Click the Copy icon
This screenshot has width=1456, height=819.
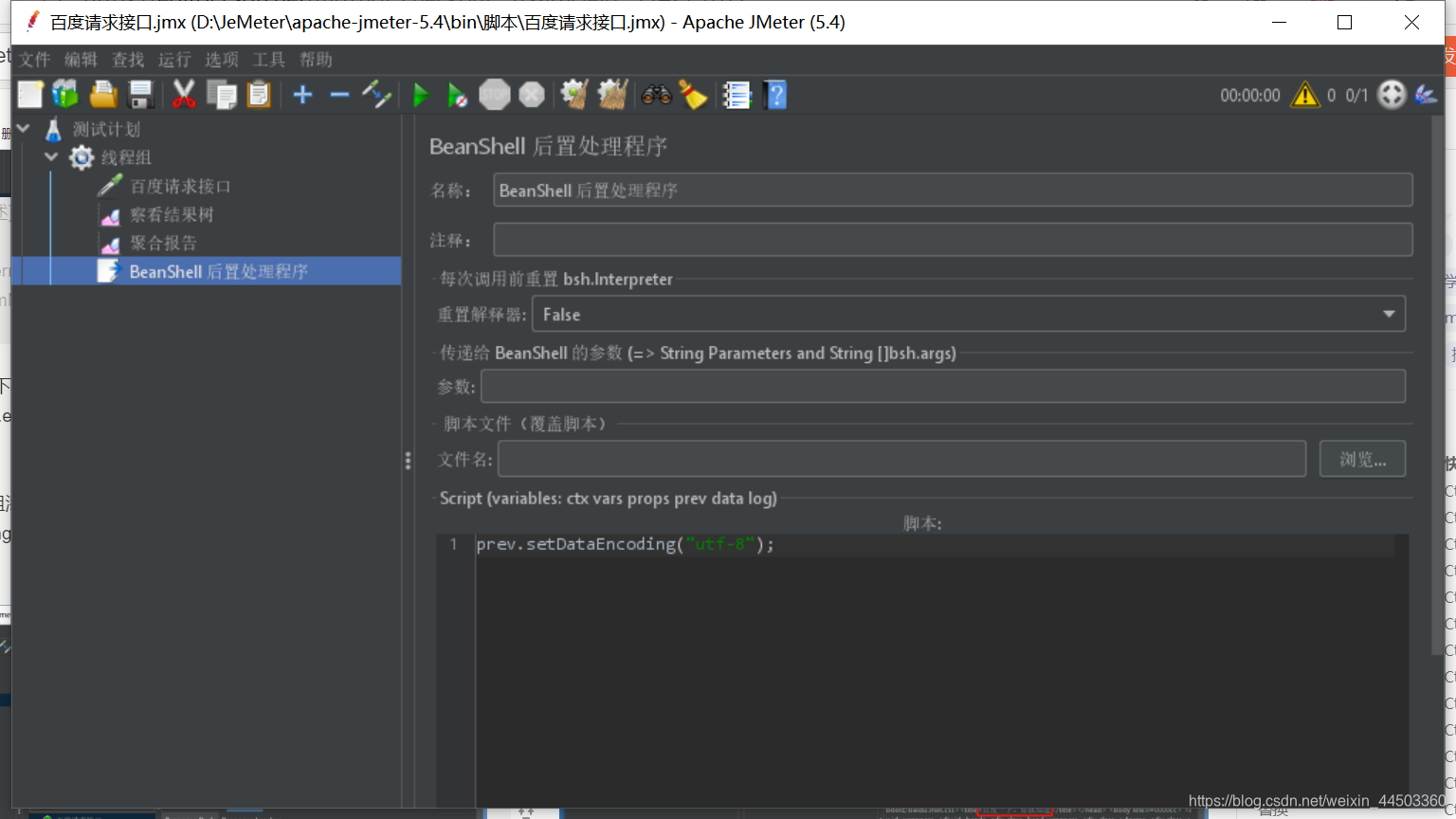(x=222, y=95)
